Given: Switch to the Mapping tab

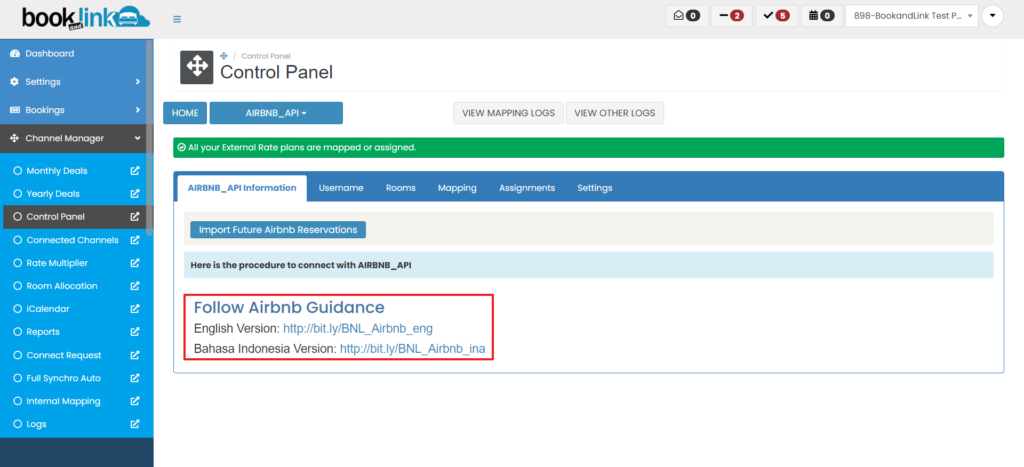Looking at the screenshot, I should pos(457,188).
